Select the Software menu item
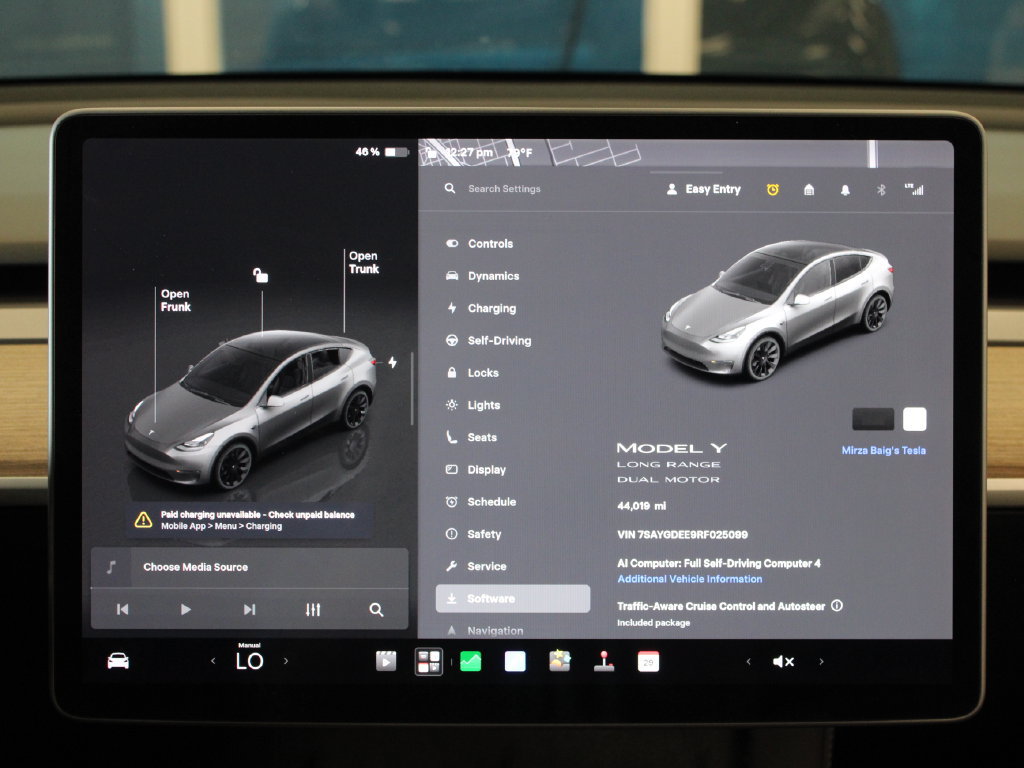Screen dimensions: 1024x768 point(513,598)
